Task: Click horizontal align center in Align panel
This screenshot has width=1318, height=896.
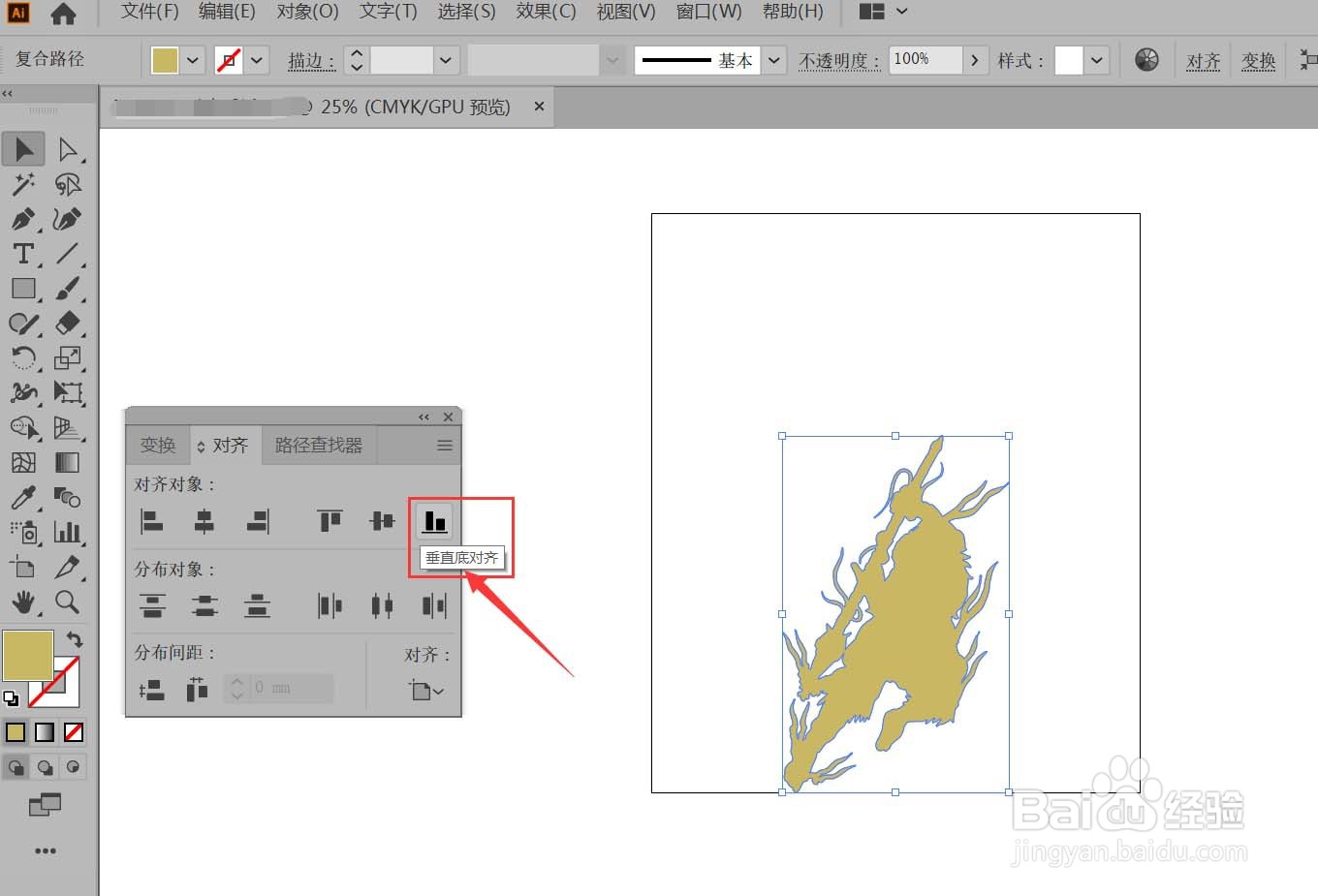Action: pos(204,522)
